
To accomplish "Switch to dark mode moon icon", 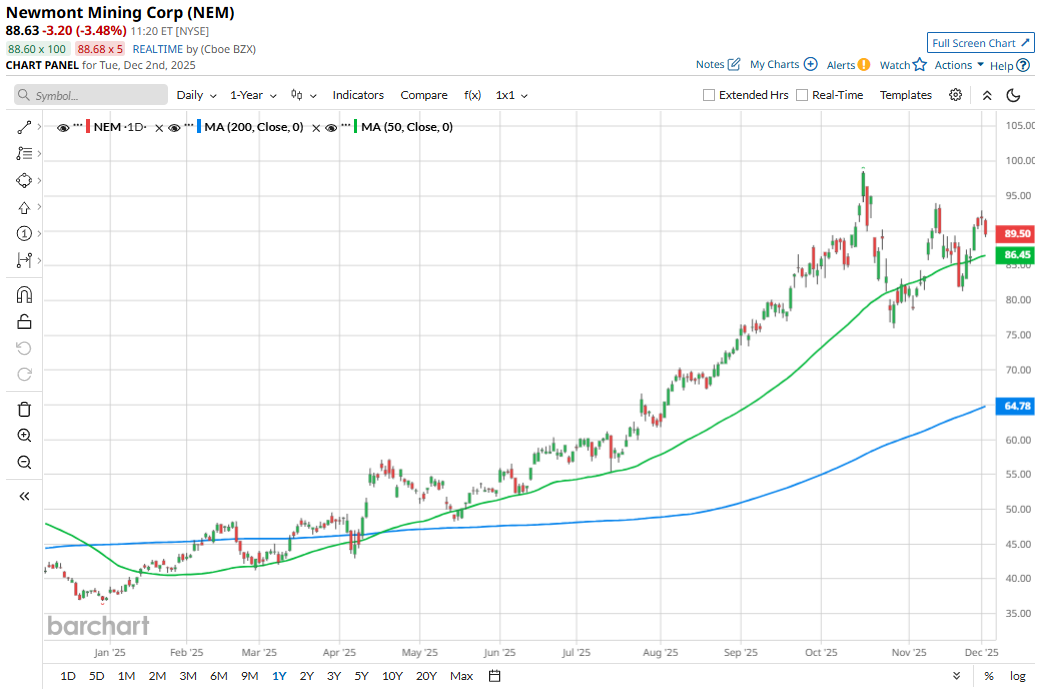I will click(1013, 95).
